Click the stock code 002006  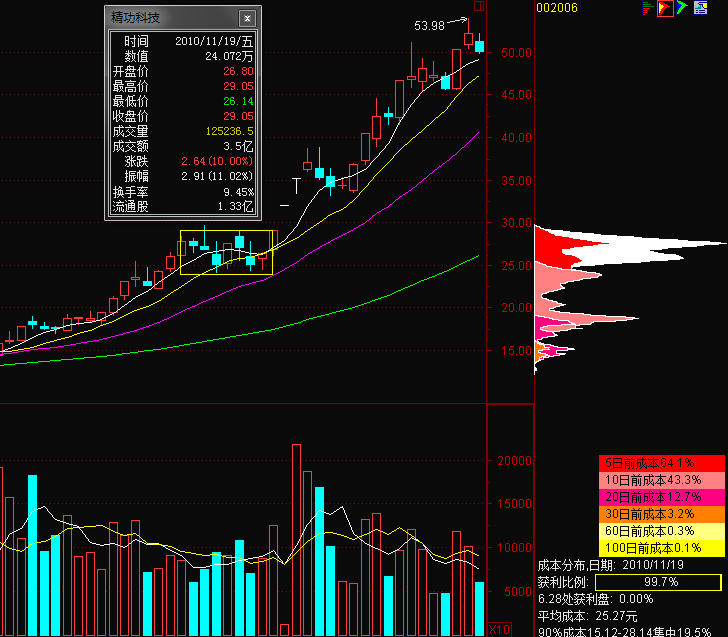coord(558,7)
